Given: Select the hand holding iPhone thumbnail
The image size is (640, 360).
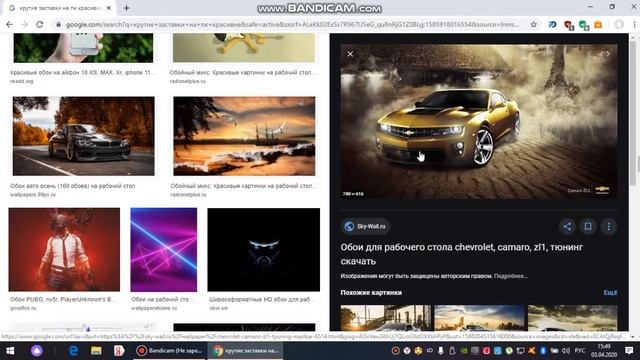Looking at the screenshot, I should 83,48.
